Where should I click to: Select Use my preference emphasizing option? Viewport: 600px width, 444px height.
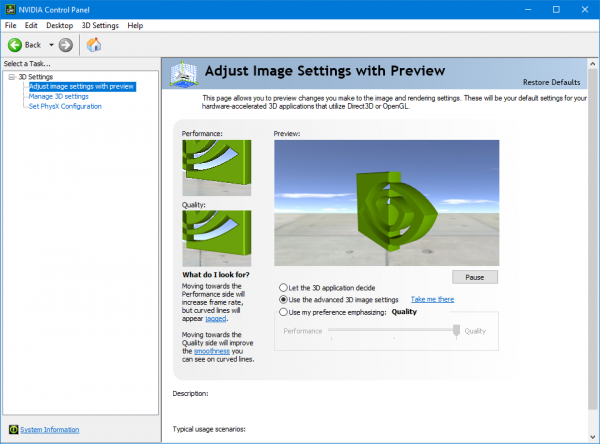(283, 312)
